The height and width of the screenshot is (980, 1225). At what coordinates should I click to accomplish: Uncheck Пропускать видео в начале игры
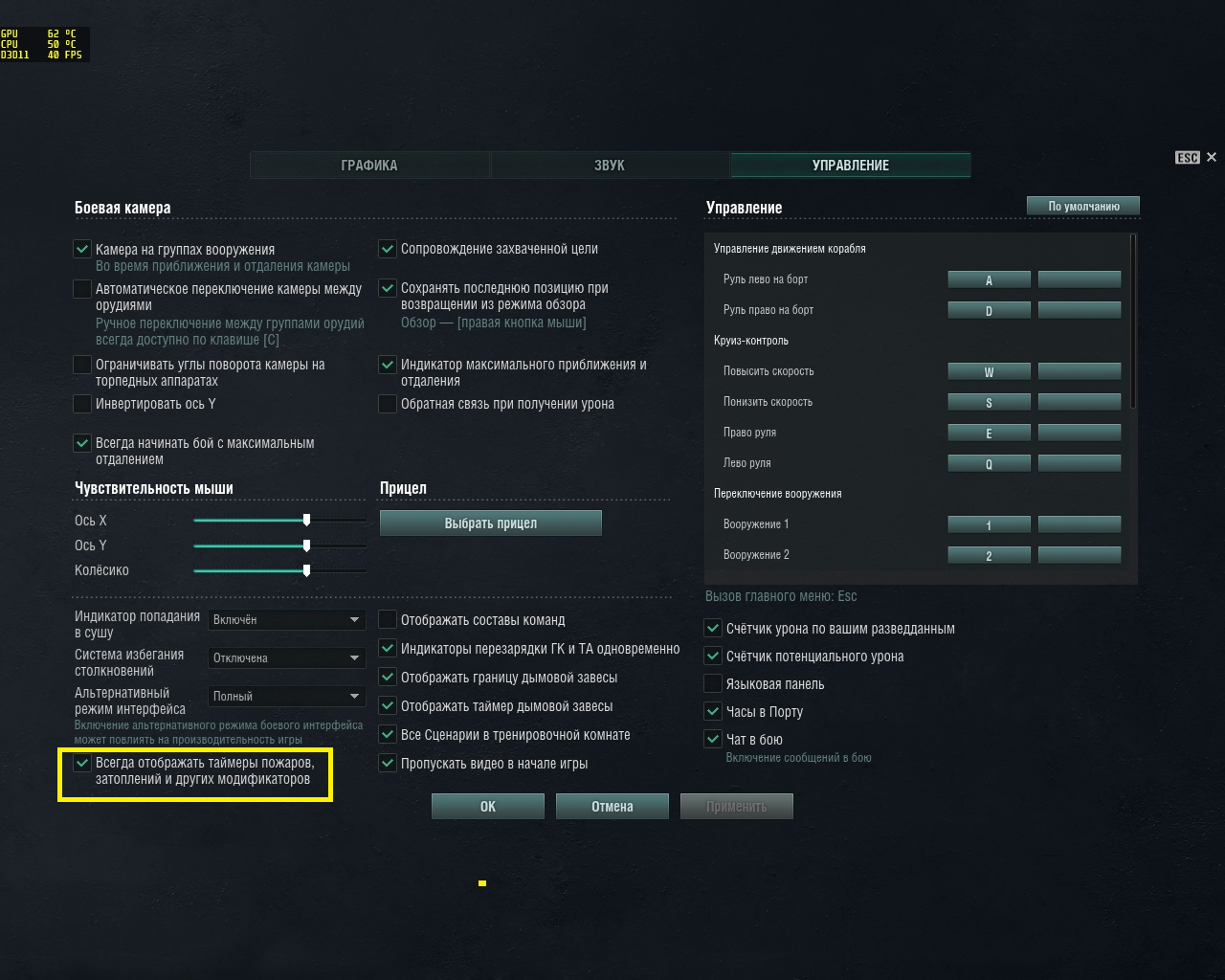pos(388,763)
